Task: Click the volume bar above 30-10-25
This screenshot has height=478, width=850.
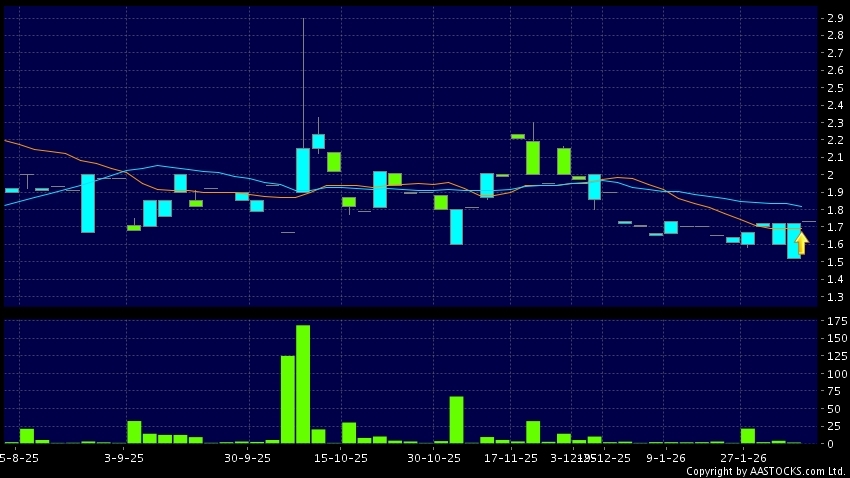Action: tap(456, 420)
